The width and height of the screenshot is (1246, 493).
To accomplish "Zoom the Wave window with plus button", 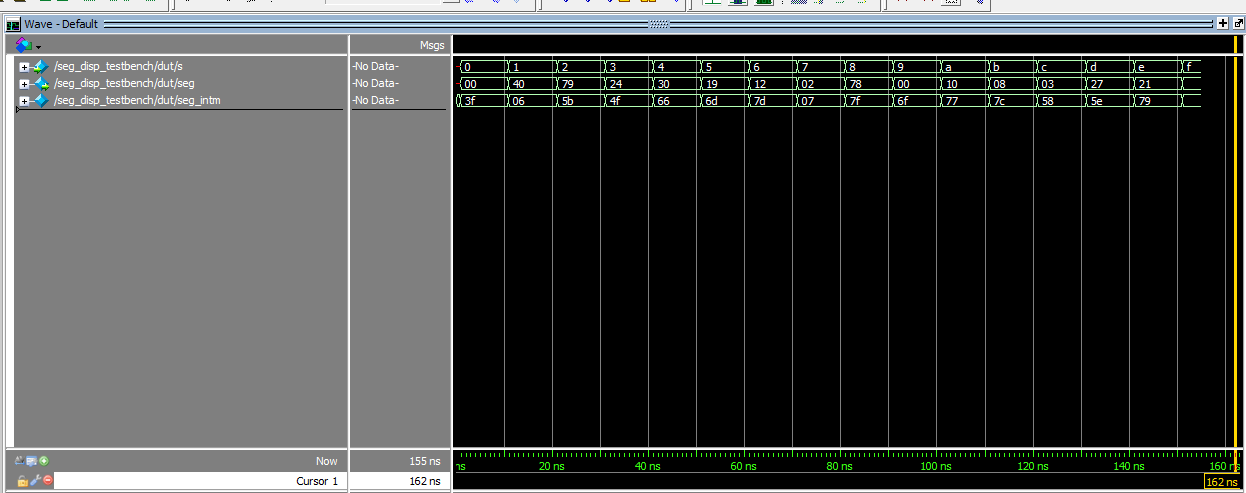I will click(x=1222, y=23).
